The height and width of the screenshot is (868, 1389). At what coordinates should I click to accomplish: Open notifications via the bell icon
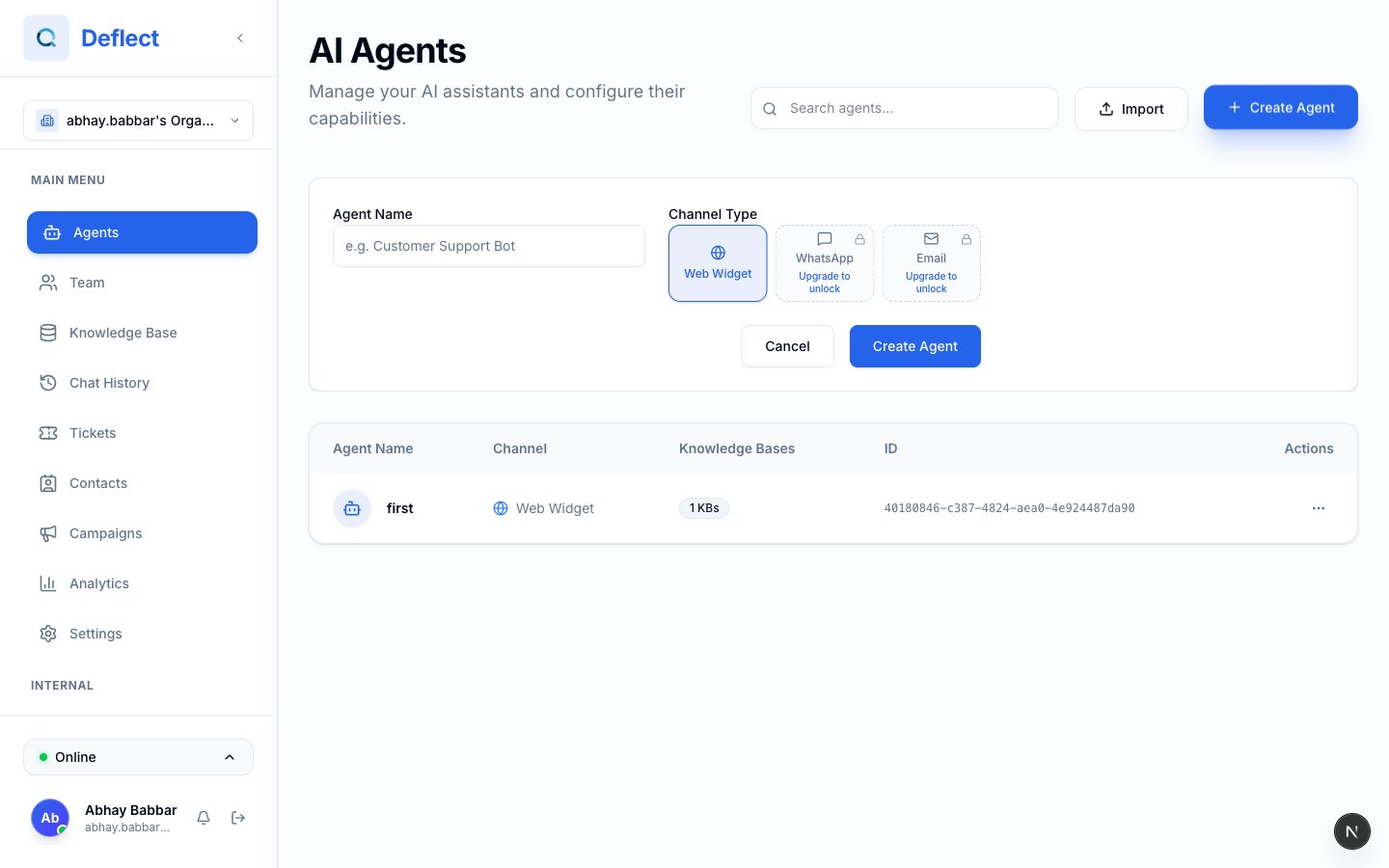point(204,818)
